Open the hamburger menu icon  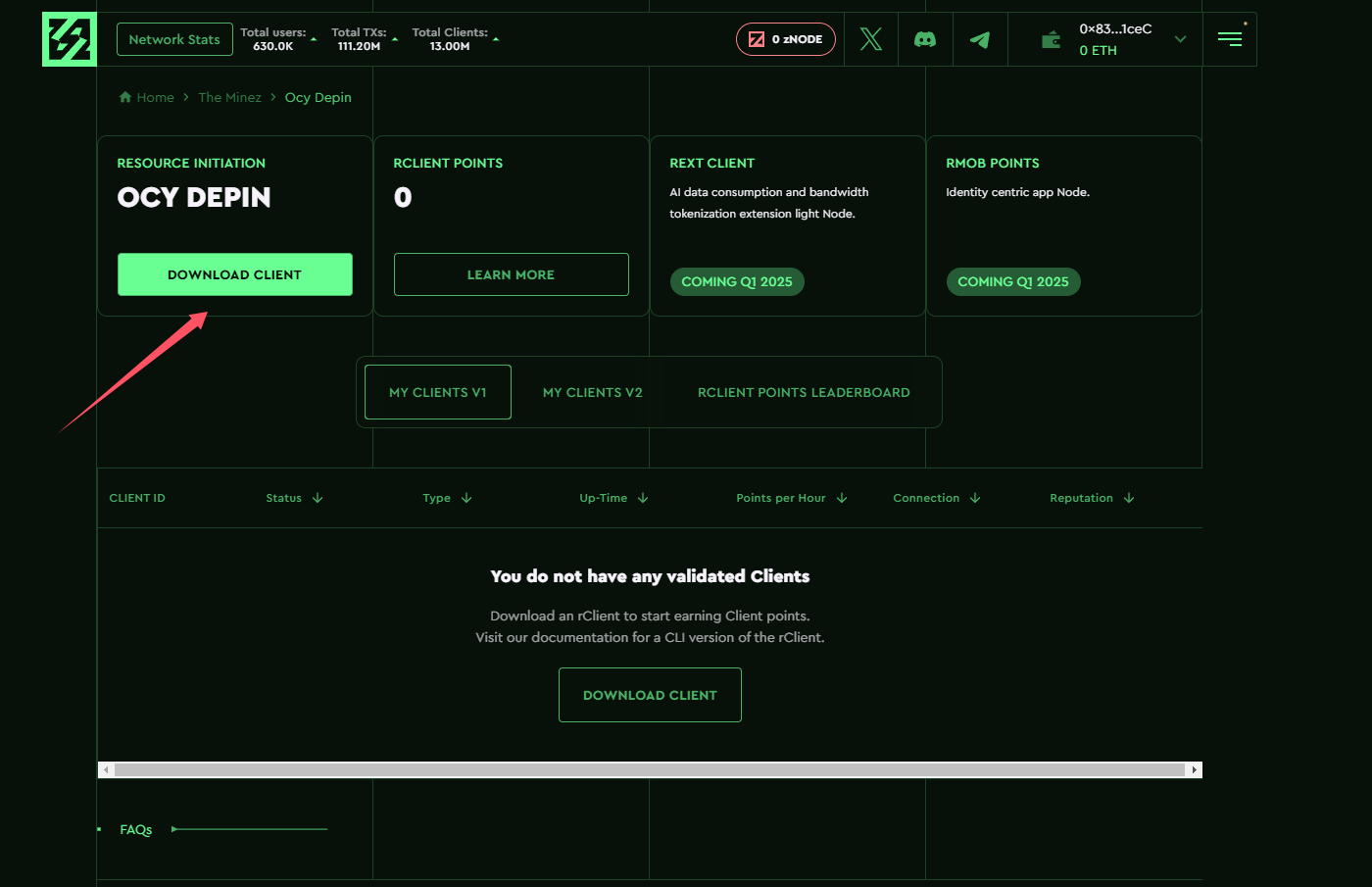pyautogui.click(x=1230, y=38)
